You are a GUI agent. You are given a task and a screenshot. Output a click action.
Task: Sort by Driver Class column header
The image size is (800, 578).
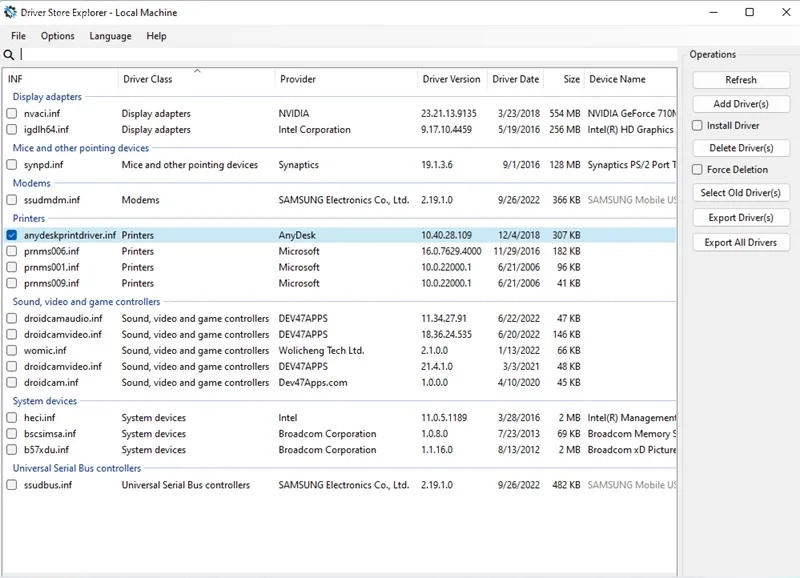pos(147,80)
